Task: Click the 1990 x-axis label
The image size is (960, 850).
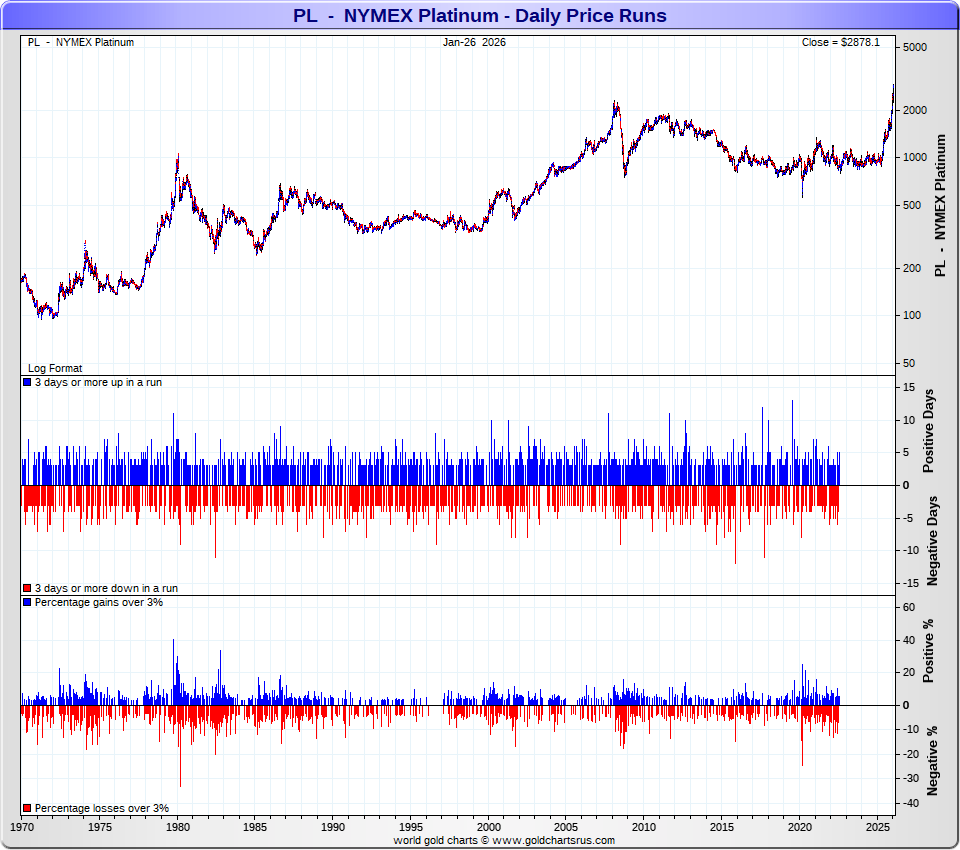Action: (332, 827)
